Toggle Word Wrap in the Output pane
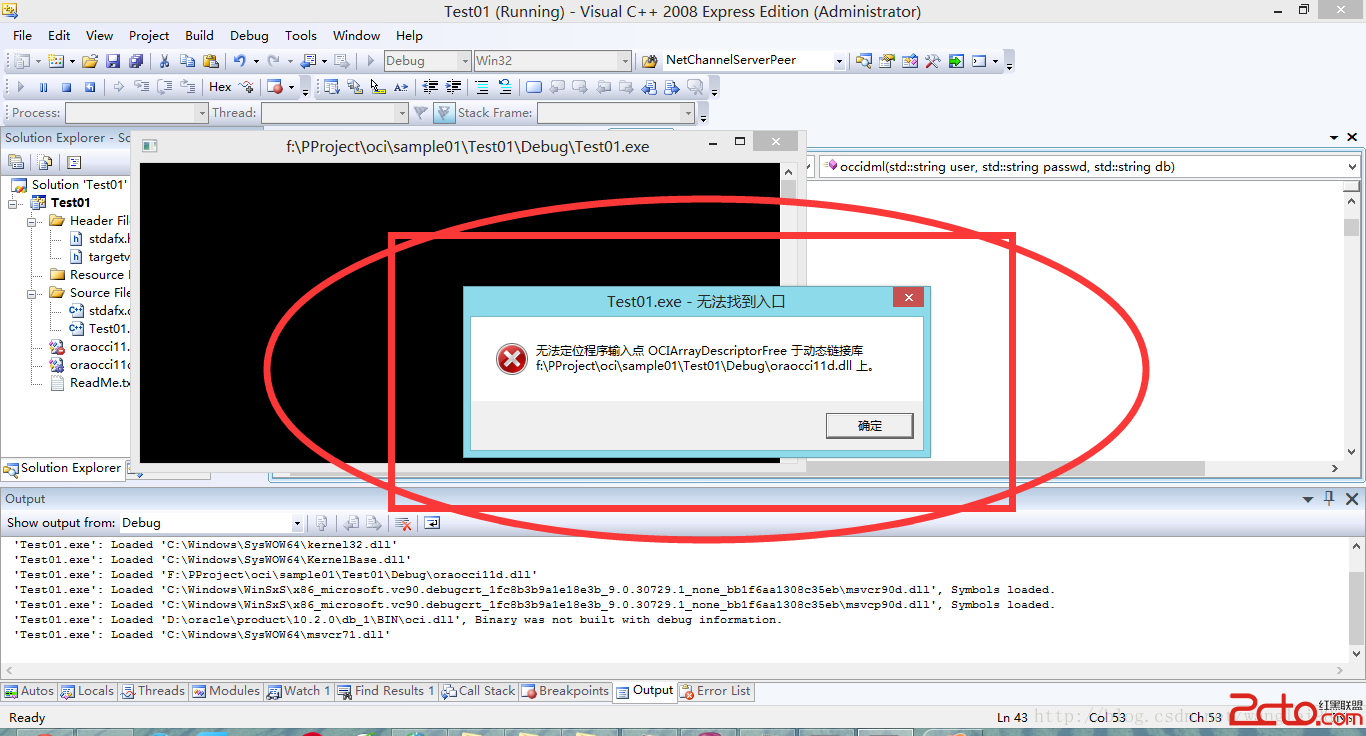 [432, 523]
